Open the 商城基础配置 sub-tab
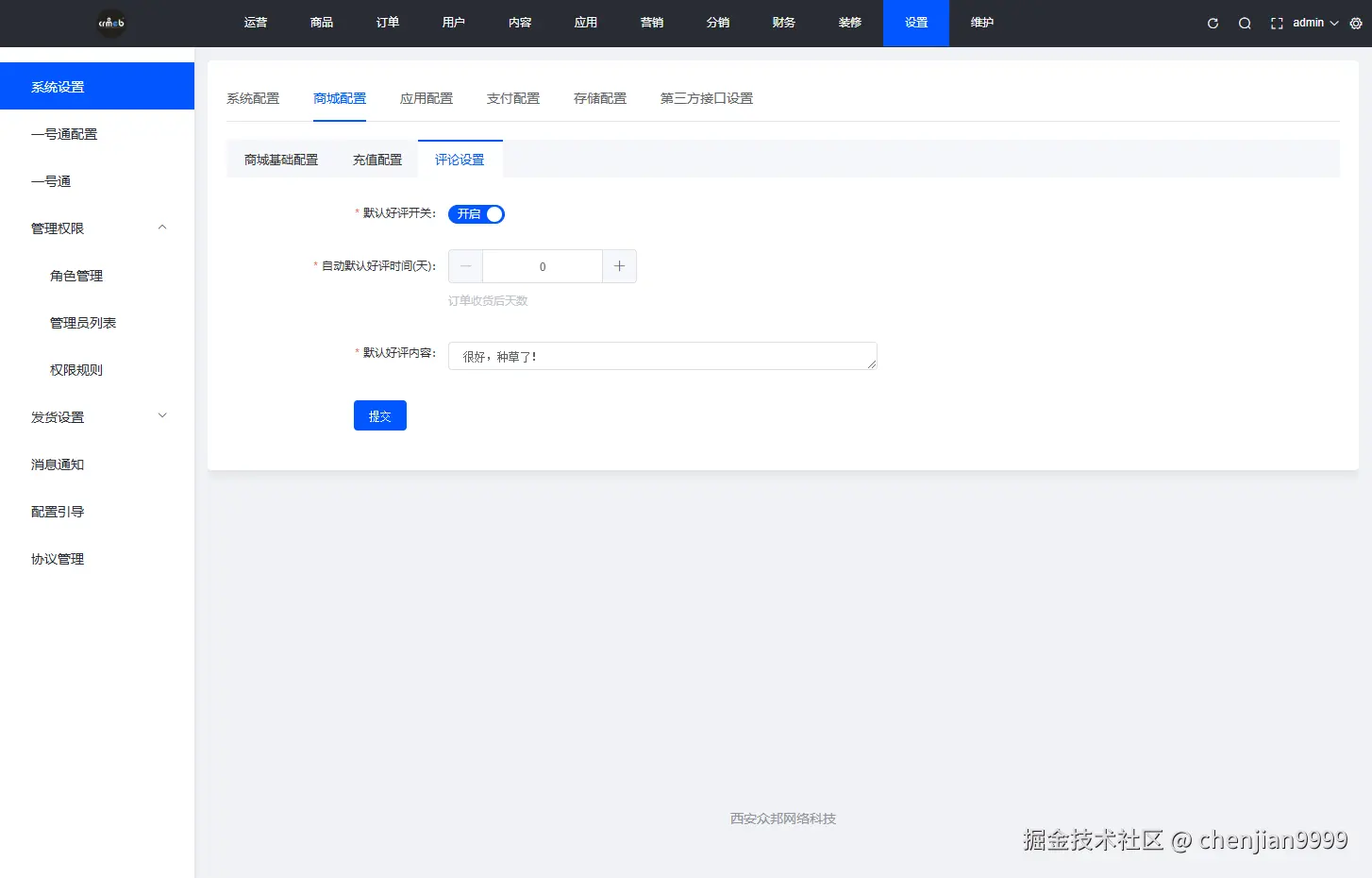The image size is (1372, 878). [x=281, y=160]
